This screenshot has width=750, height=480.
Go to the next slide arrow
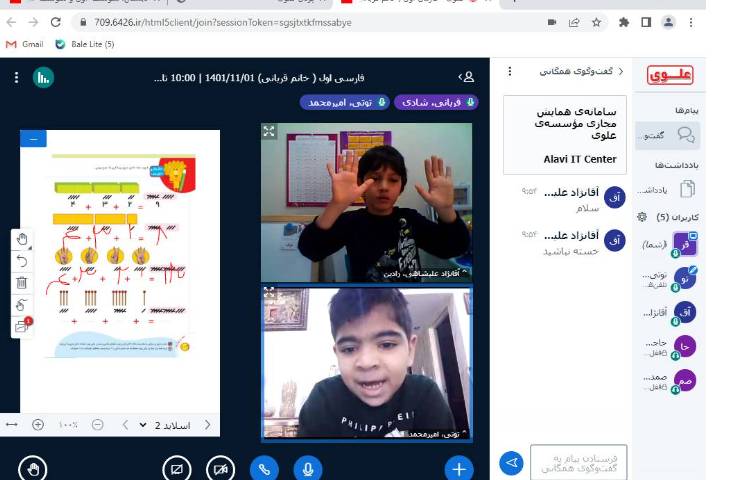point(208,425)
